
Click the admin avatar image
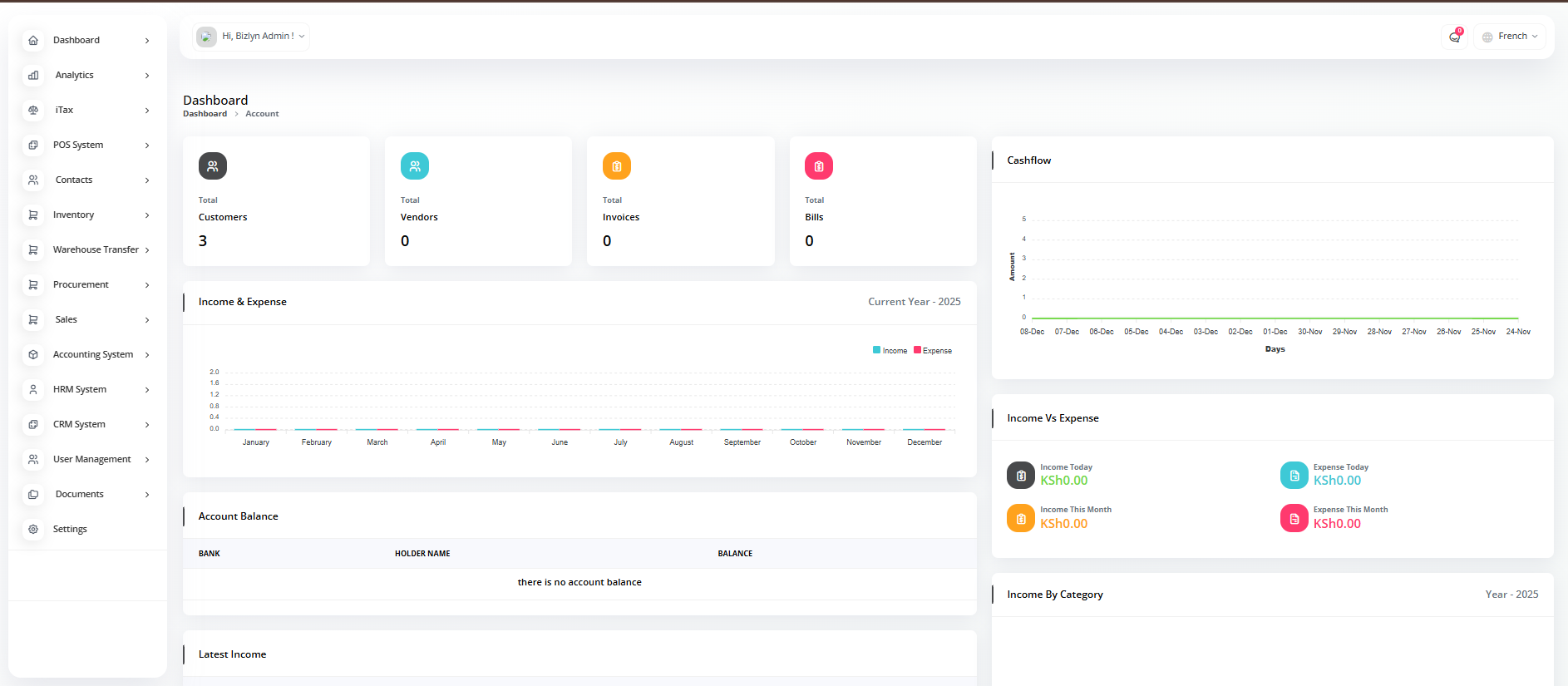(206, 37)
